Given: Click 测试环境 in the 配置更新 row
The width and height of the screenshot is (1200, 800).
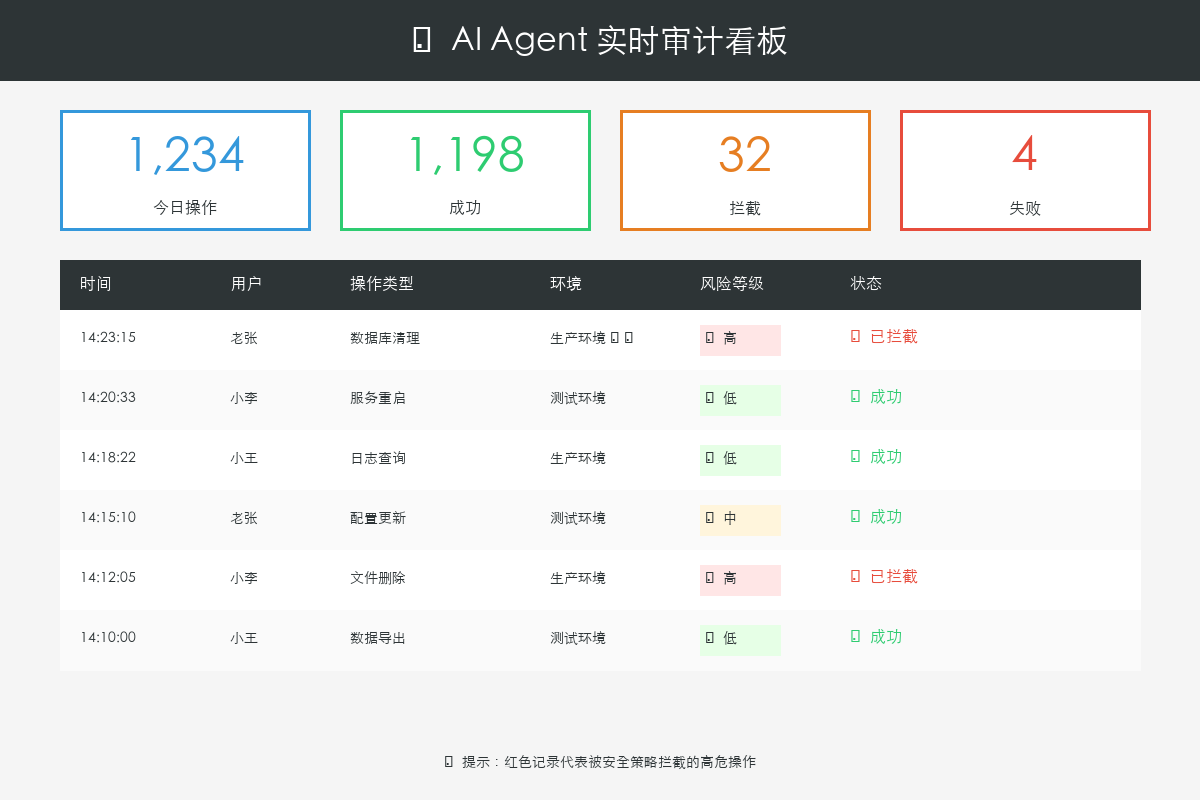Looking at the screenshot, I should (578, 518).
